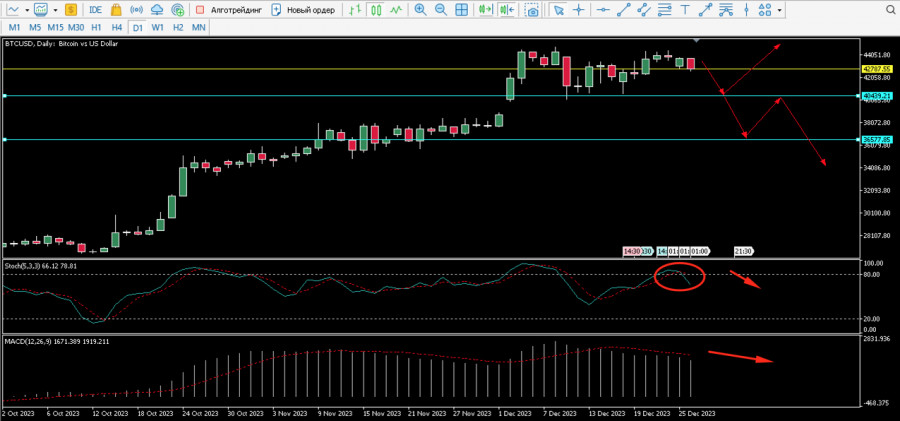Click the VPS cloud hosting icon
The image size is (900, 421).
click(158, 9)
